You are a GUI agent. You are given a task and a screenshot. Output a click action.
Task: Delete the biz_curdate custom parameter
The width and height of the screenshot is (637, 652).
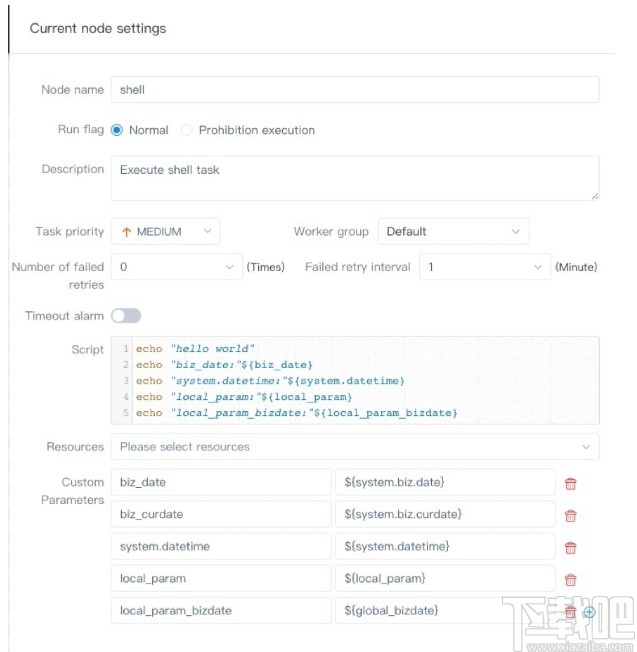(x=570, y=515)
